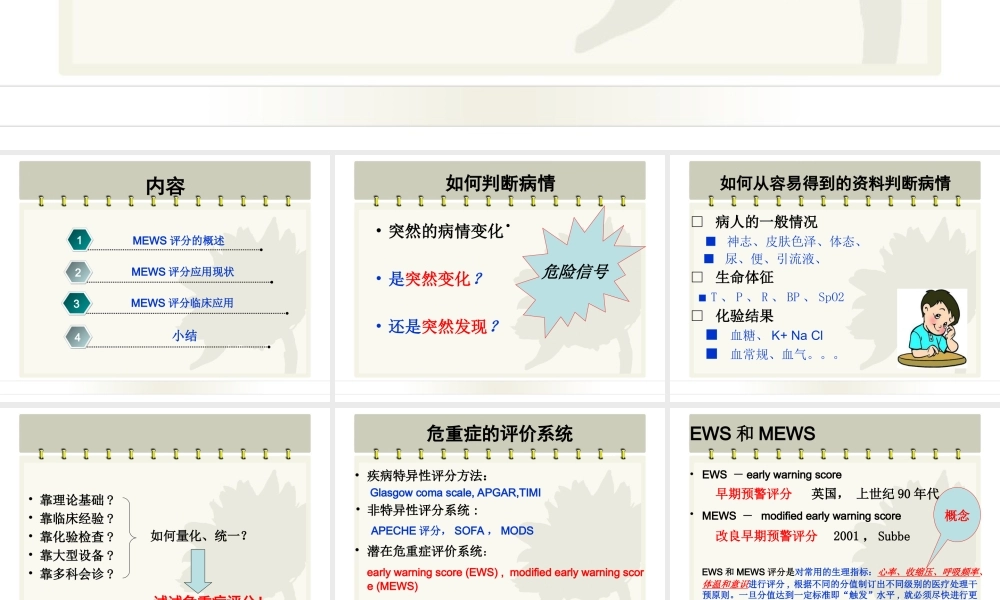Click the text 靠化验检查？
The image size is (1000, 600).
[x=77, y=537]
